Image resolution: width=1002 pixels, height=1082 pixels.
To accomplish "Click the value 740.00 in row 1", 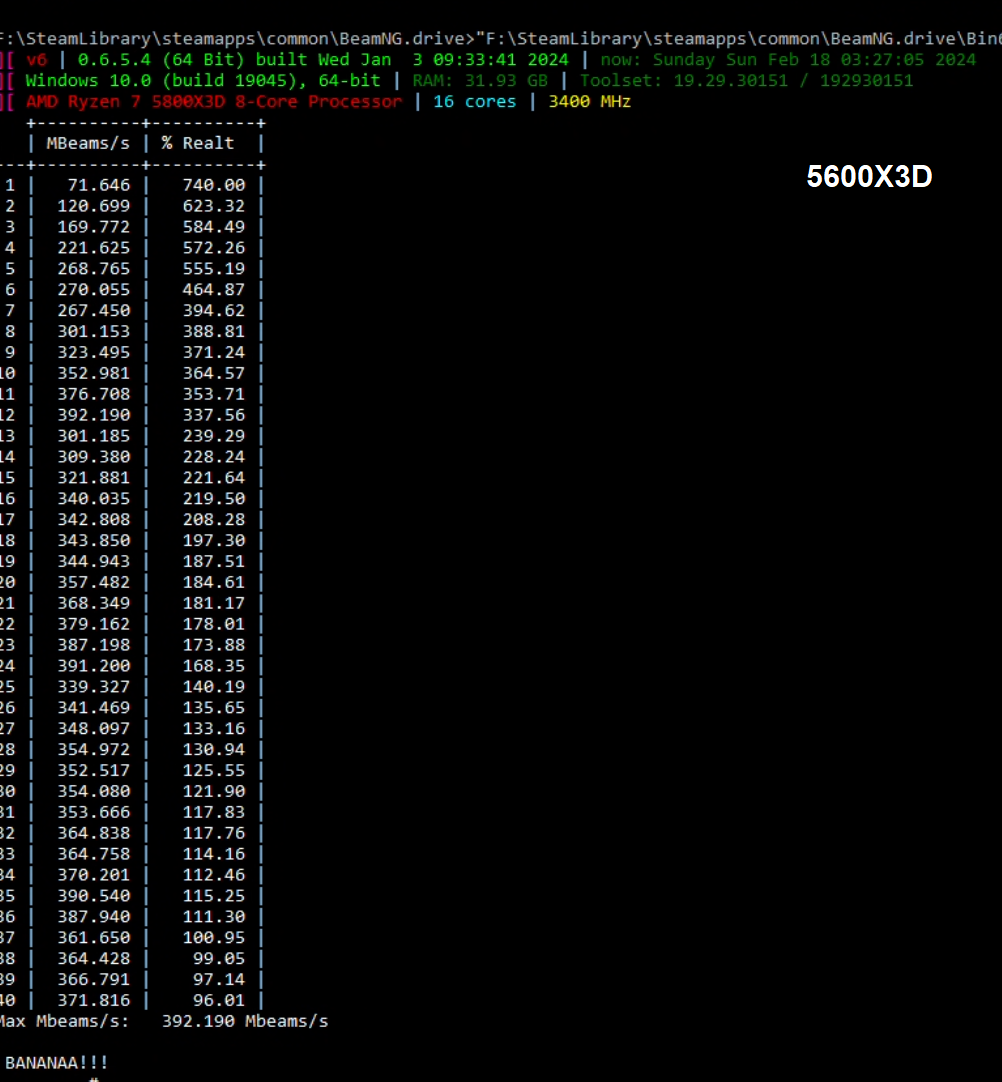I will tap(214, 185).
